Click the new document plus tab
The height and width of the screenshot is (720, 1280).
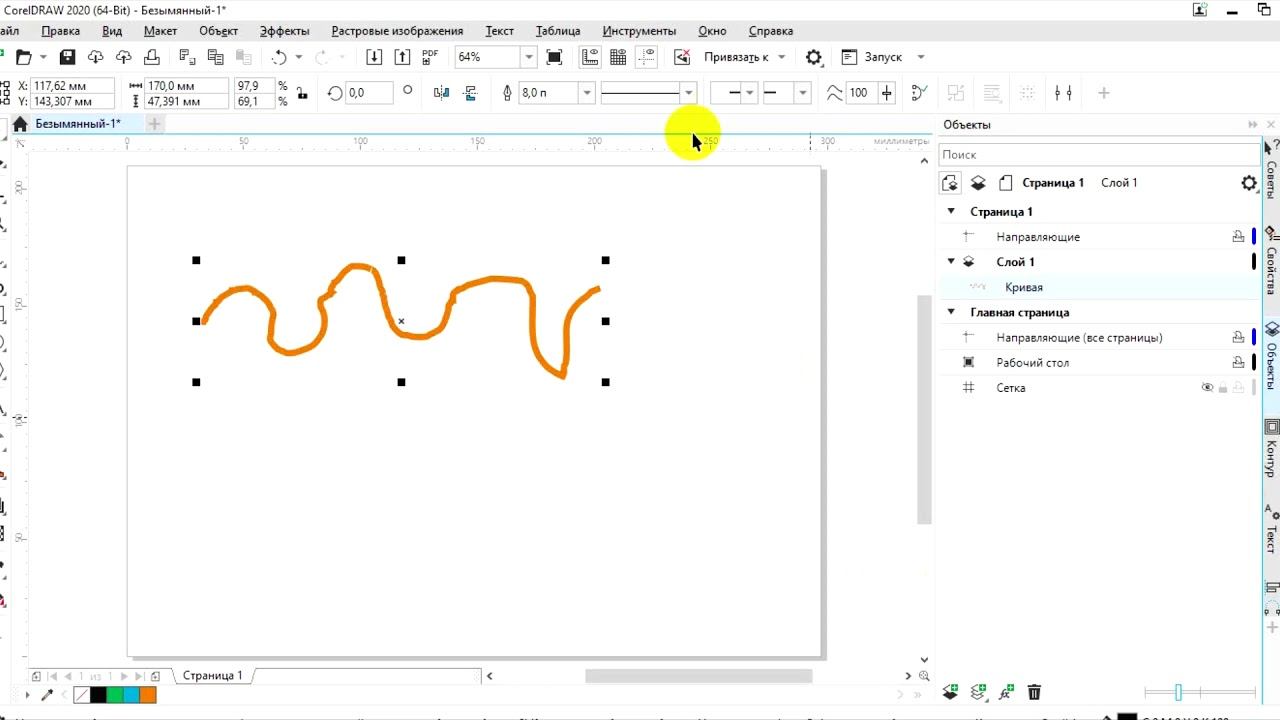[154, 124]
